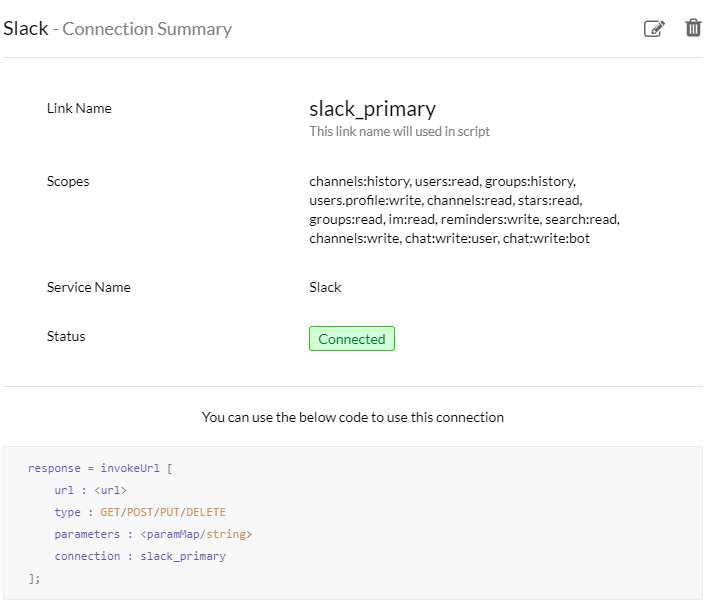The width and height of the screenshot is (708, 605).
Task: Click the closing bracket code line
Action: [34, 578]
